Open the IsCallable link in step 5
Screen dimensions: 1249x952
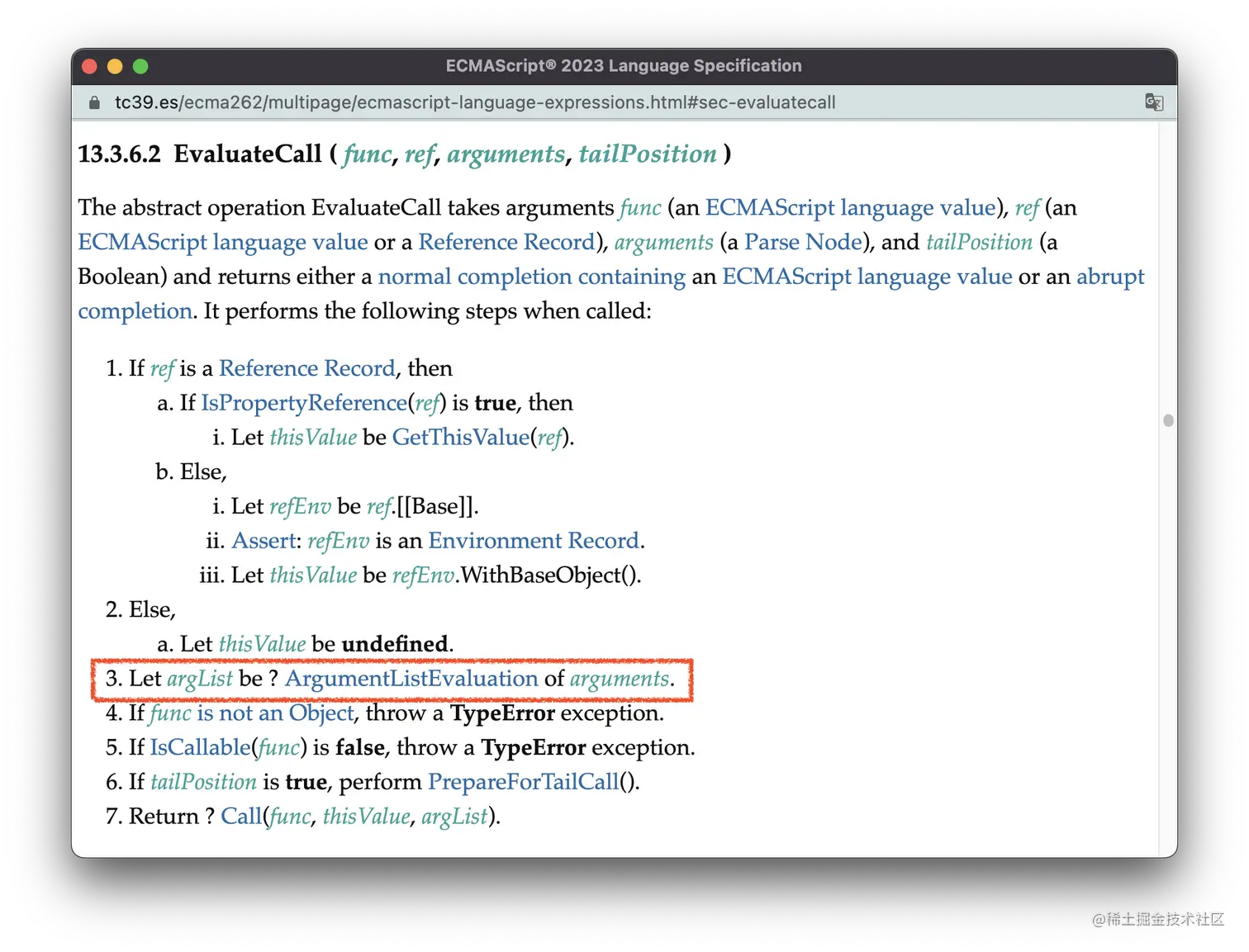200,748
